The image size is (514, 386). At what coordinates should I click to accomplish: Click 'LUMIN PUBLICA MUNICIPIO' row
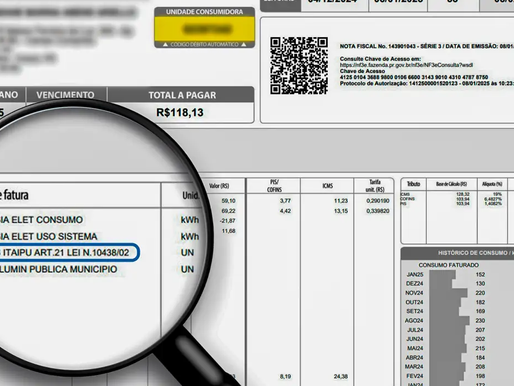[59, 269]
